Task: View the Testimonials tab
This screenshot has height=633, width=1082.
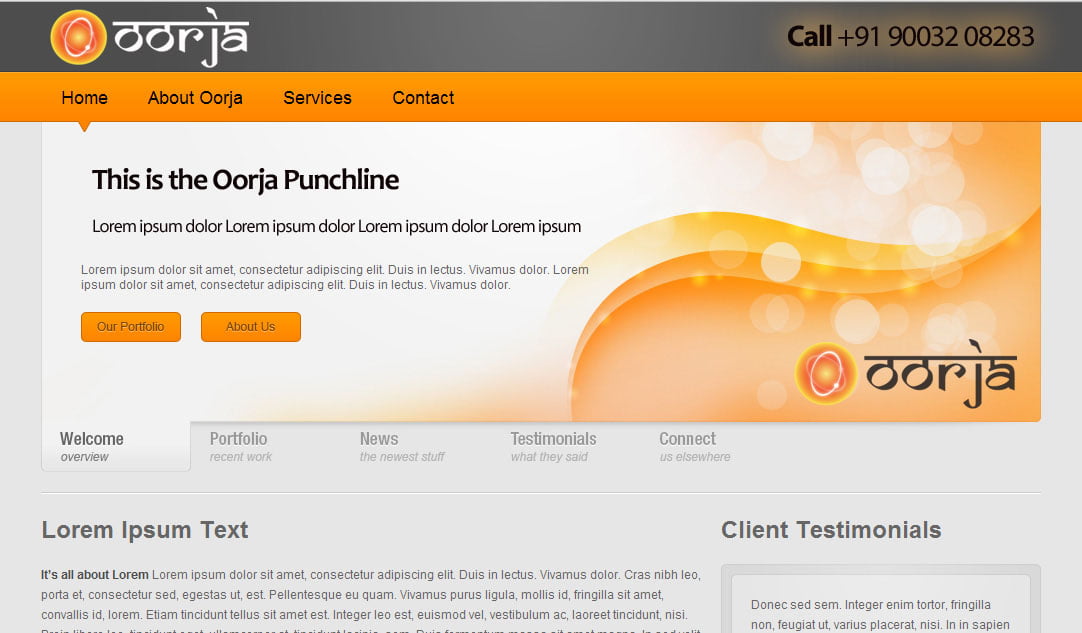Action: [553, 444]
